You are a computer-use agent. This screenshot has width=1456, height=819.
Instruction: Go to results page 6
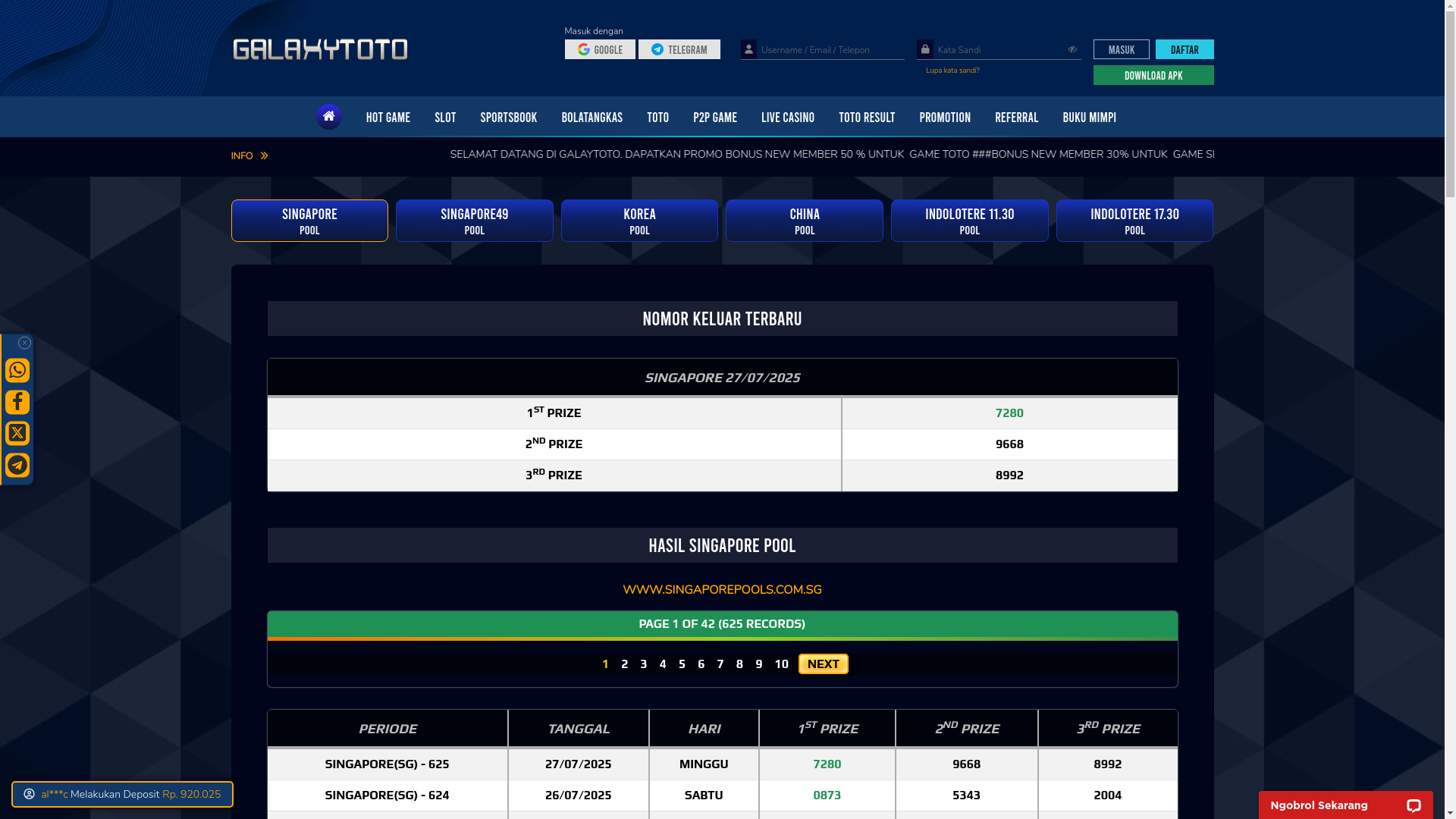[x=701, y=664]
